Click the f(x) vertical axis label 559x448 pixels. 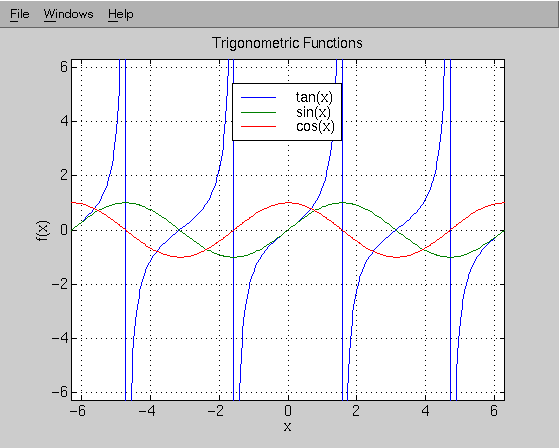coord(43,231)
